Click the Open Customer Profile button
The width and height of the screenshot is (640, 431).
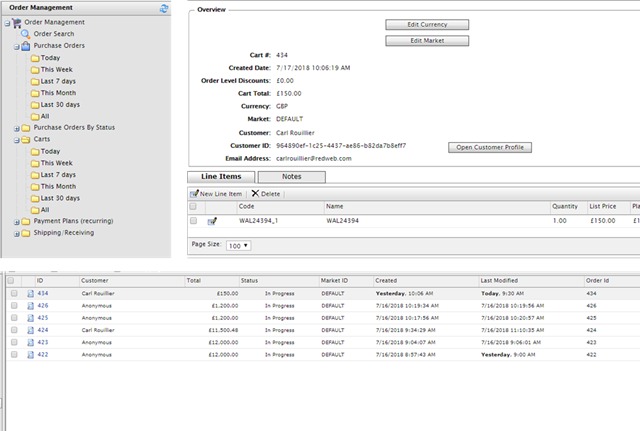click(489, 147)
